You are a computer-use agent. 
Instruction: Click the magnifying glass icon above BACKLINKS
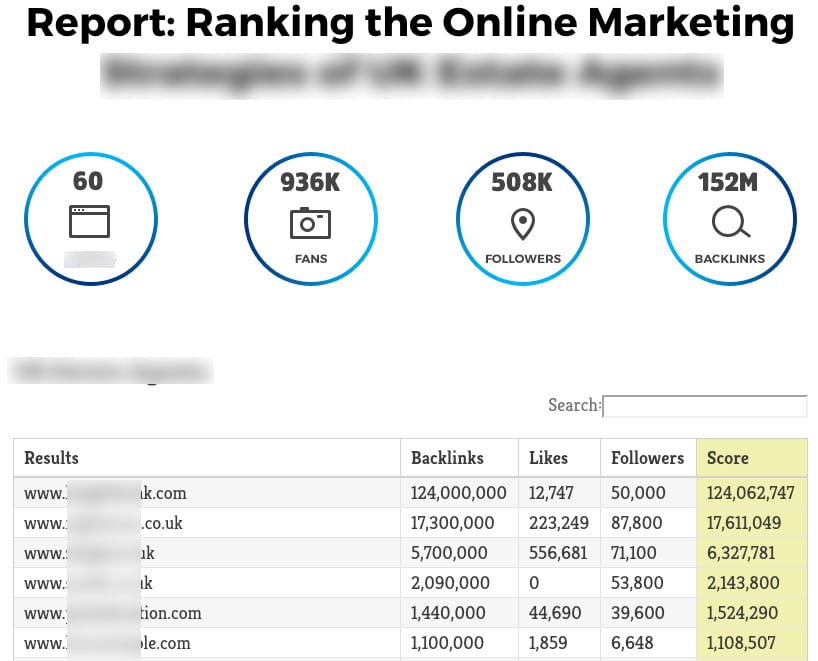click(x=730, y=222)
